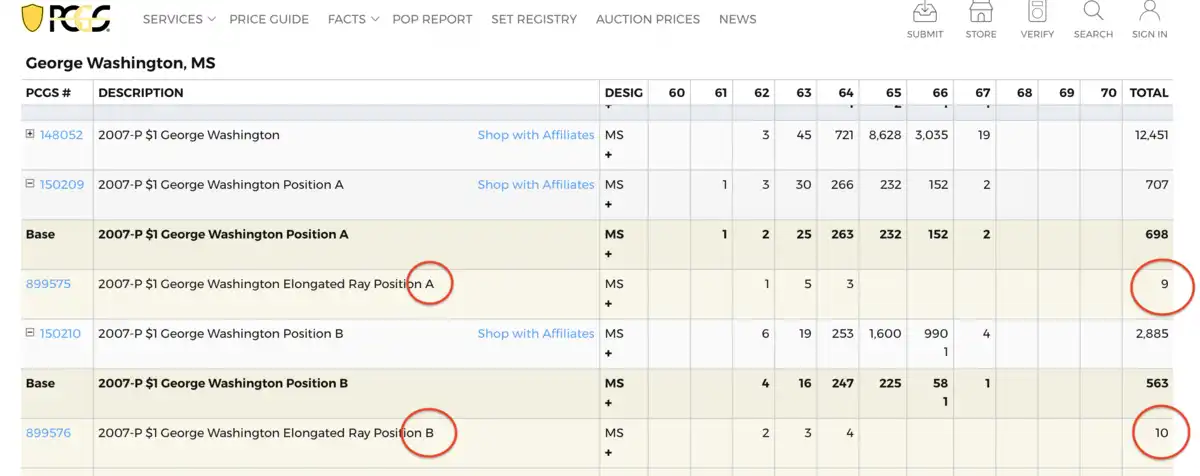Click the 721 cell in grade 64
Screen dimensions: 1200x476
click(844, 135)
